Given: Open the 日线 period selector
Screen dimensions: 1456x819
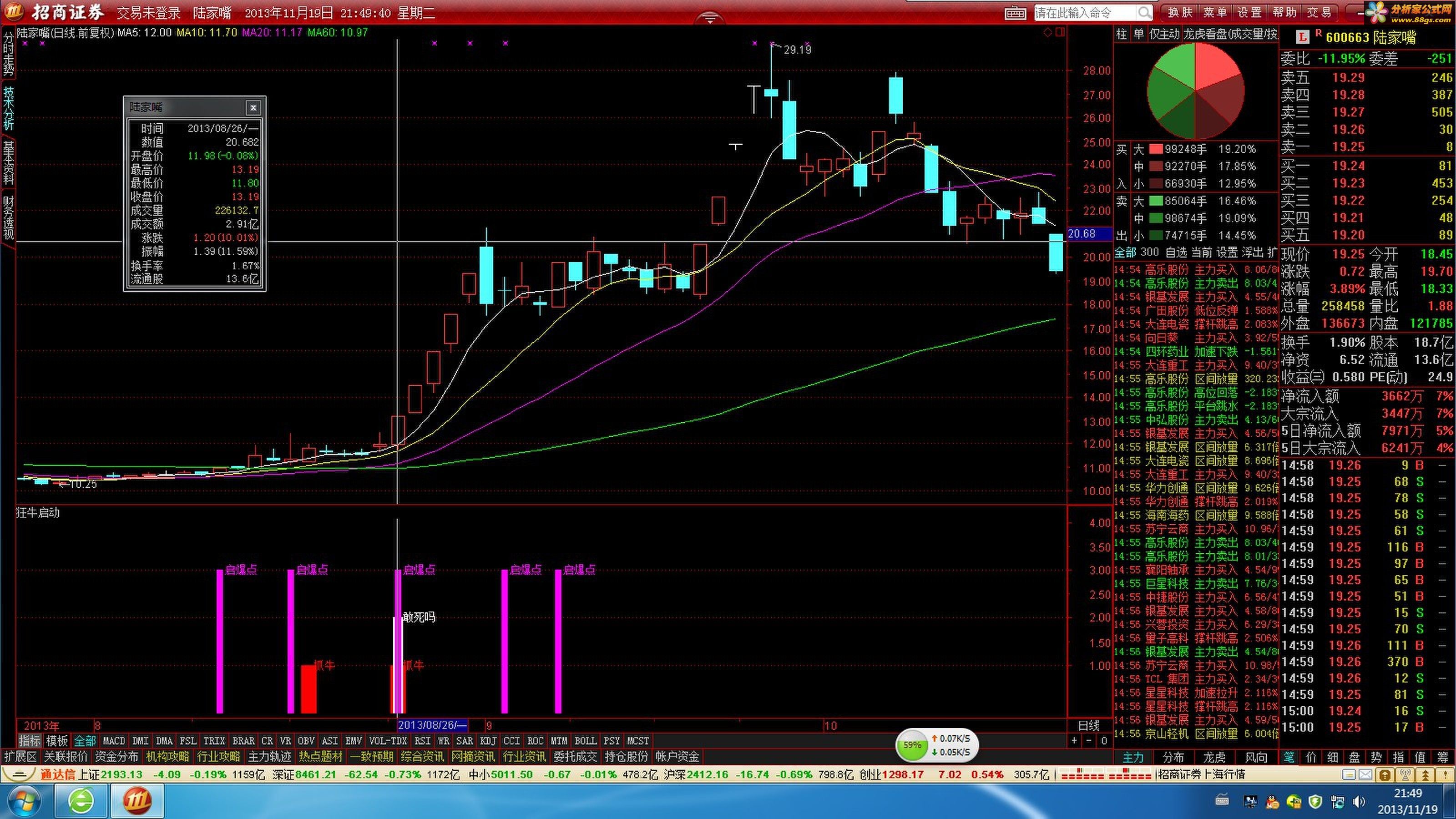Looking at the screenshot, I should (x=1089, y=726).
